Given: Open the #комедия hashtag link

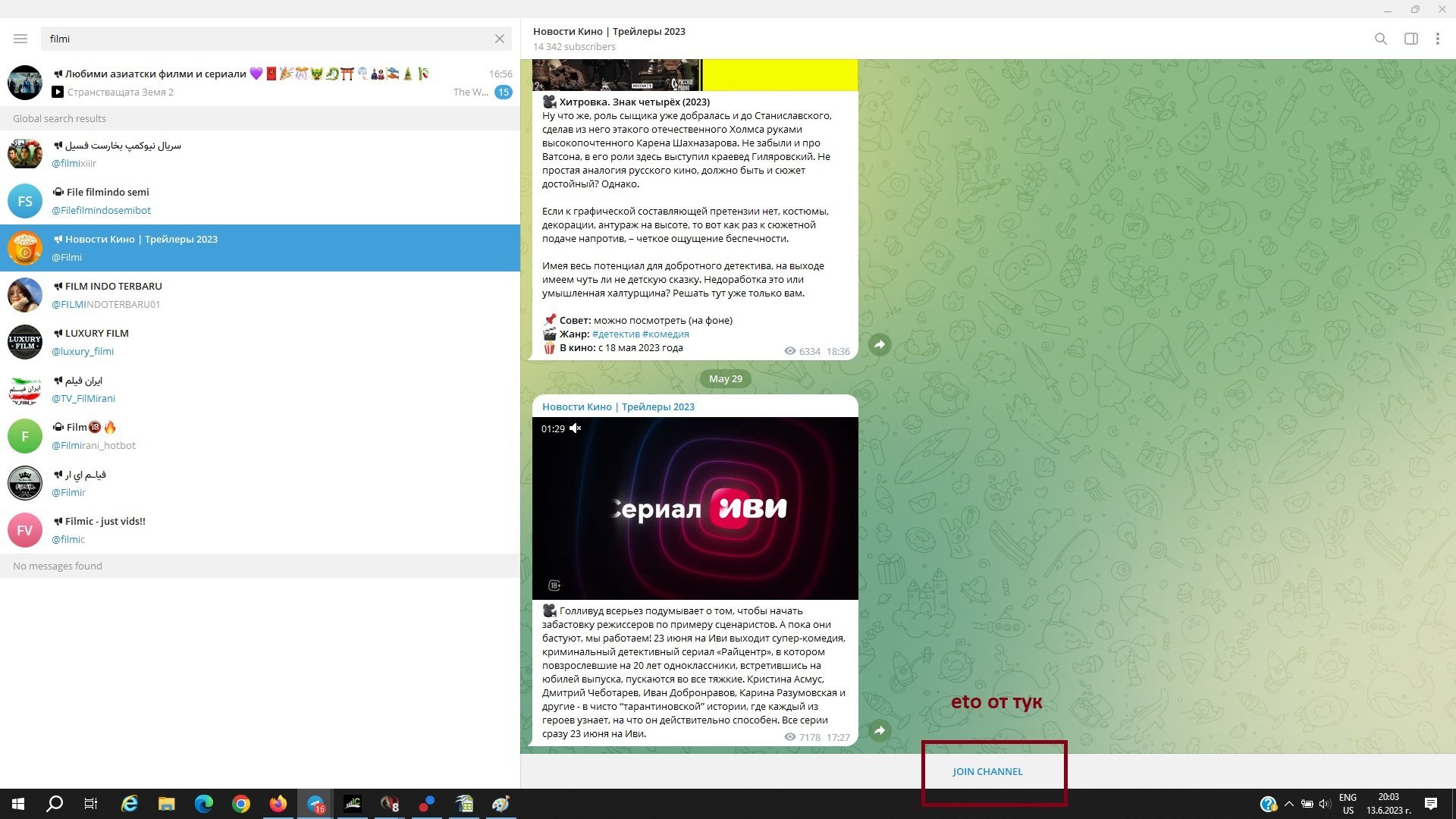Looking at the screenshot, I should [x=665, y=334].
